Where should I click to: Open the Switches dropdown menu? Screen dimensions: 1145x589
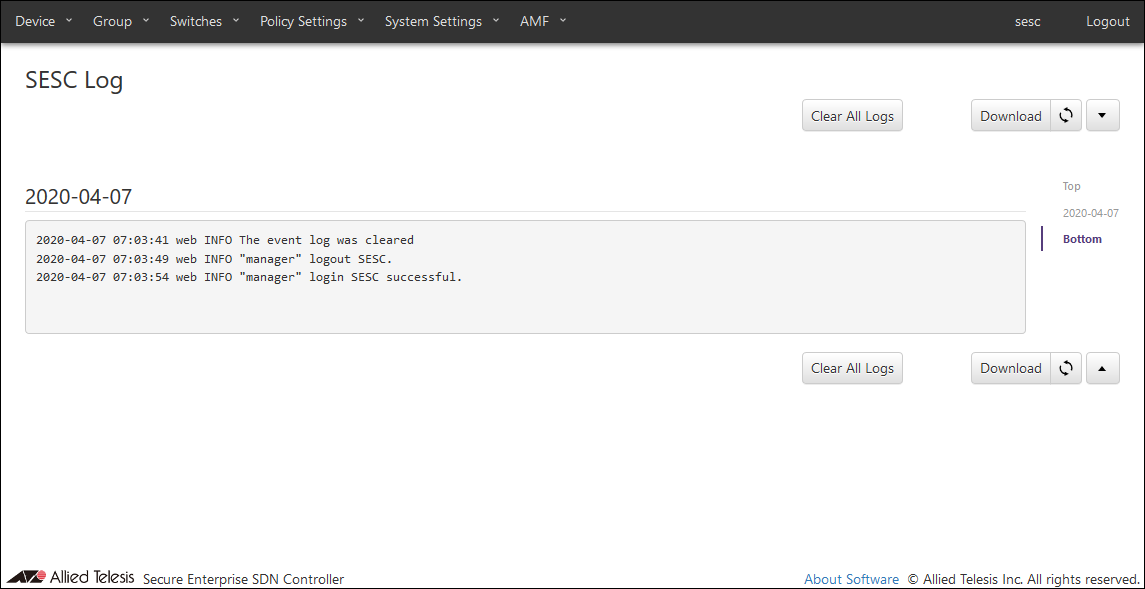[x=204, y=21]
